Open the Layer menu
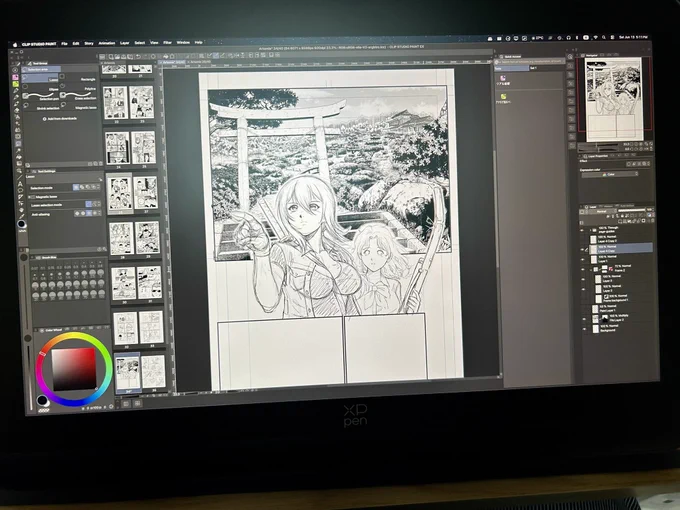This screenshot has height=510, width=680. click(124, 43)
